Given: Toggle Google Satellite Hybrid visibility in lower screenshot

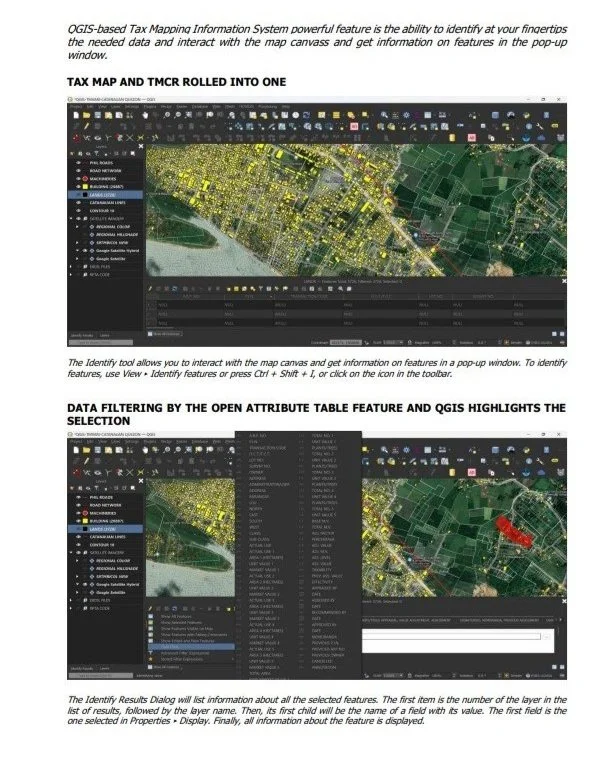Looking at the screenshot, I should (x=85, y=584).
